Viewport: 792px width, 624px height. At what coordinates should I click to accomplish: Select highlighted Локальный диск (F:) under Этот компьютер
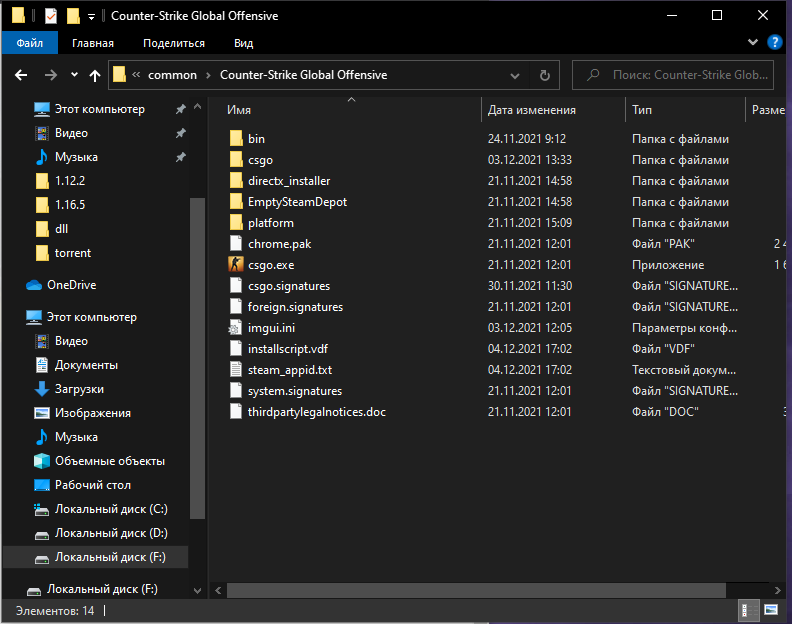tap(95, 557)
